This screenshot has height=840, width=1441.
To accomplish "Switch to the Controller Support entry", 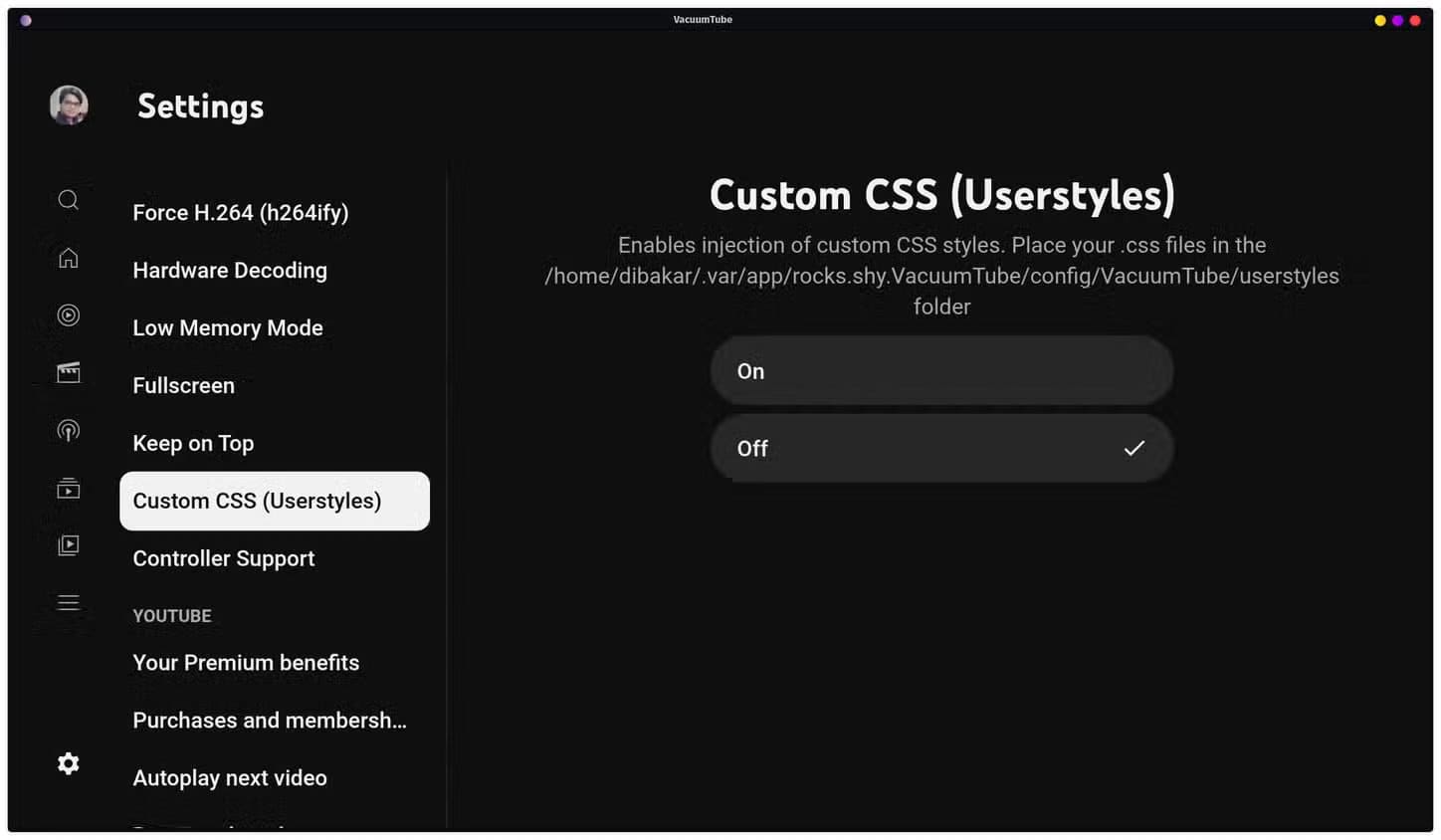I will coord(223,558).
